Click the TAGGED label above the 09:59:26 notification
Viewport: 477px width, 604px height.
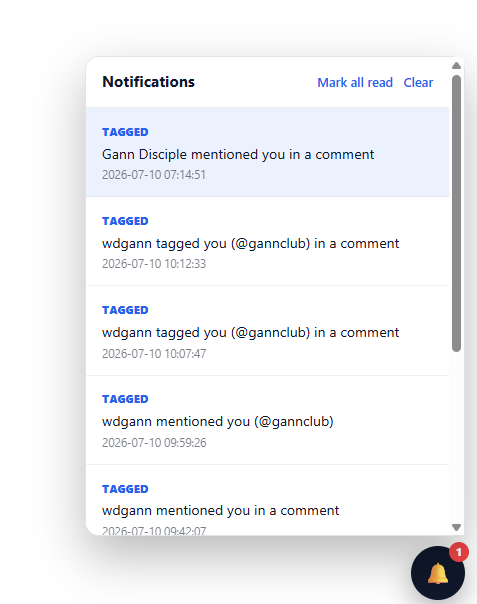tap(125, 399)
